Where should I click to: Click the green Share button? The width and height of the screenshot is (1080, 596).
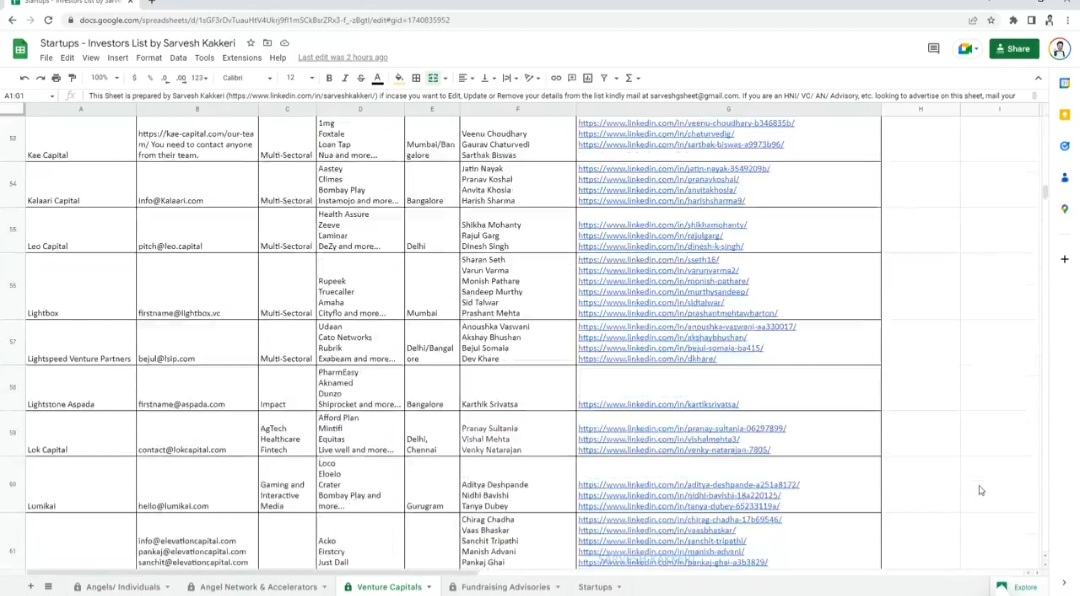pyautogui.click(x=1013, y=48)
